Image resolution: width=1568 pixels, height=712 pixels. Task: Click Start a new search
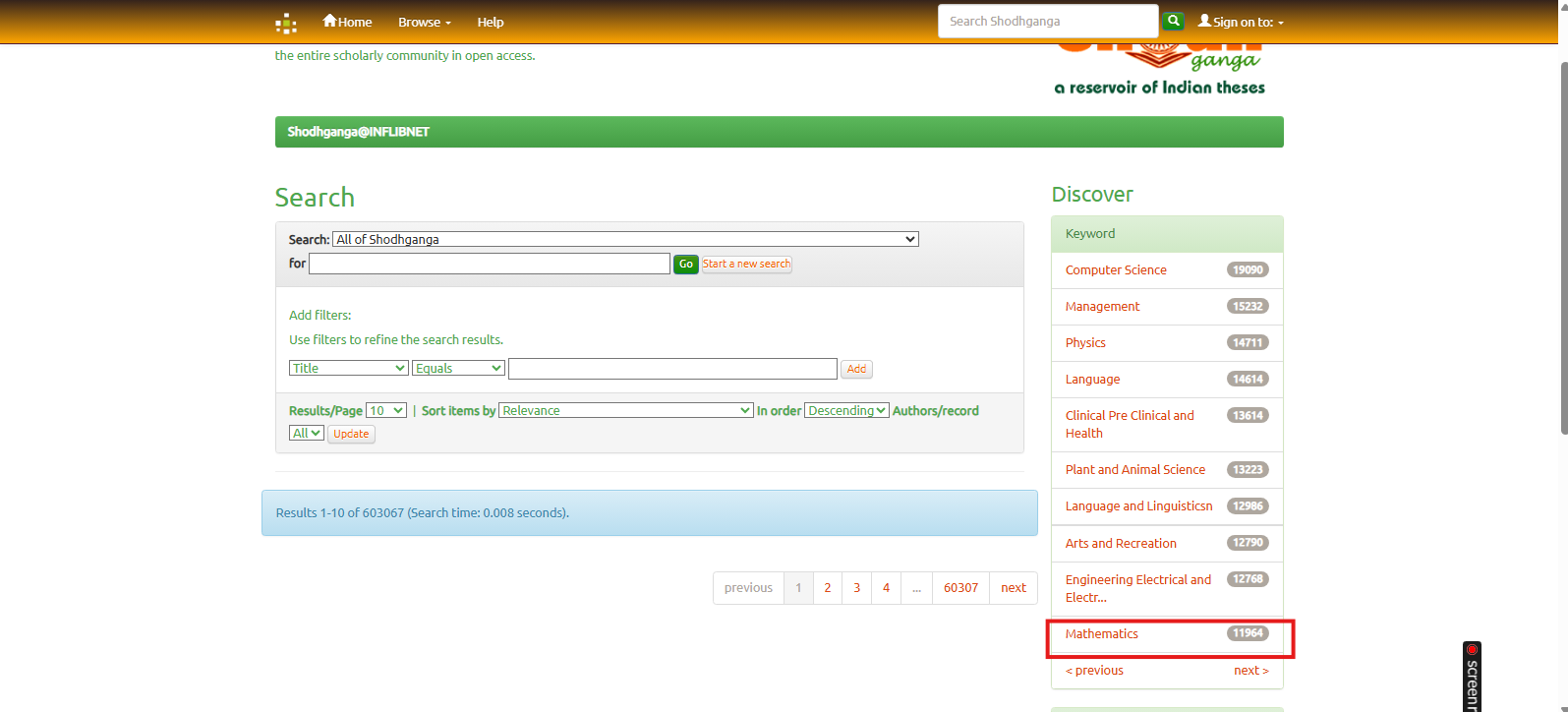tap(746, 264)
